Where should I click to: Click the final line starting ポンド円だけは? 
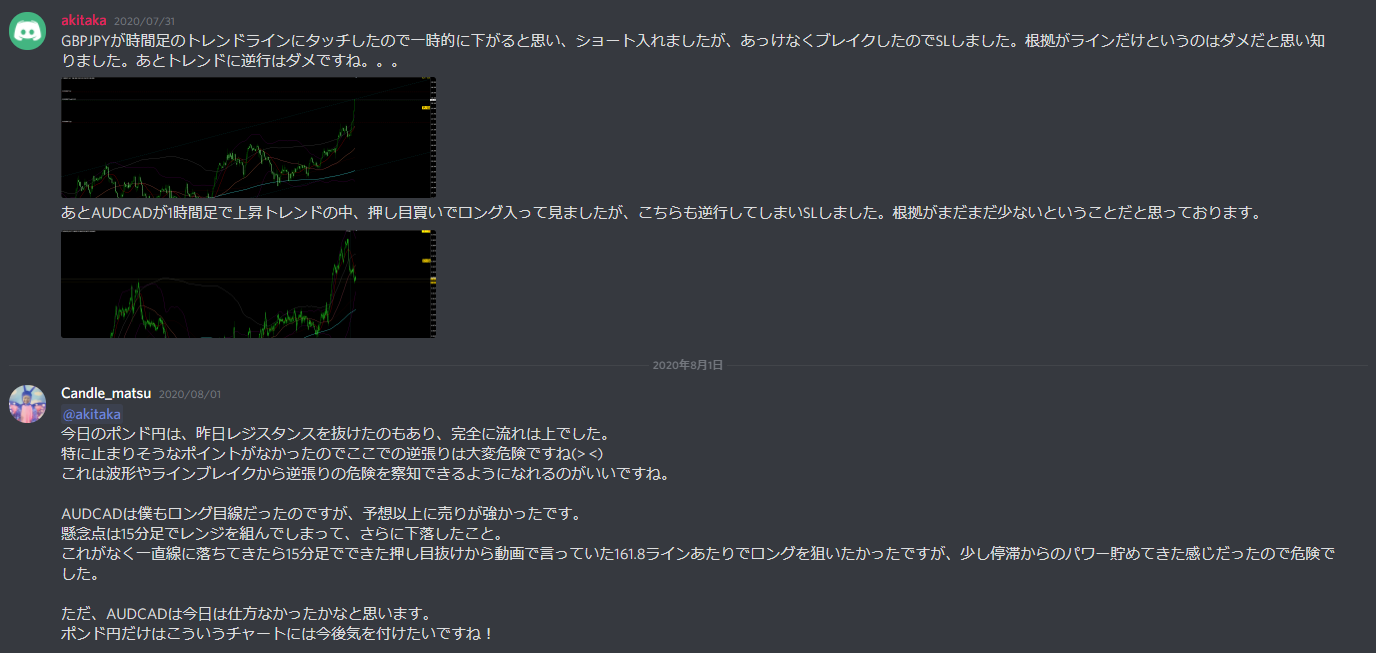tap(277, 634)
